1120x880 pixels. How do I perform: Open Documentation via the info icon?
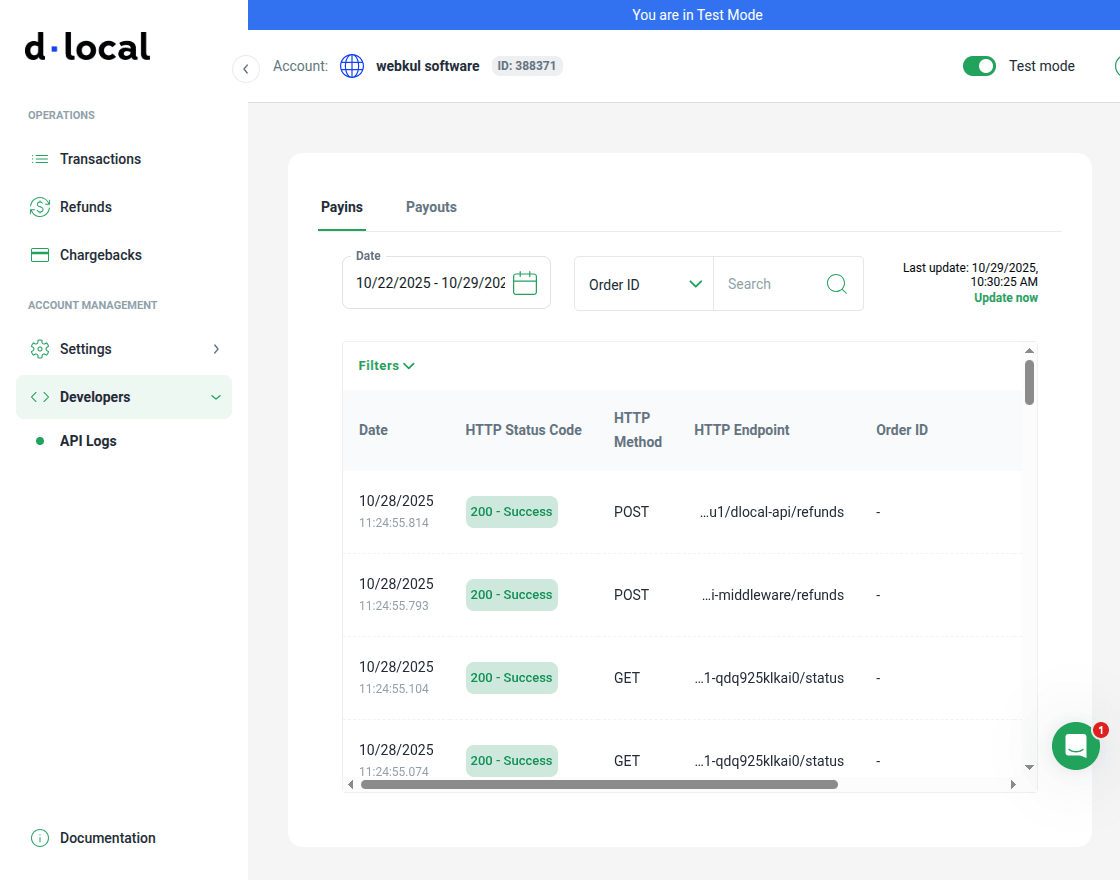tap(39, 837)
